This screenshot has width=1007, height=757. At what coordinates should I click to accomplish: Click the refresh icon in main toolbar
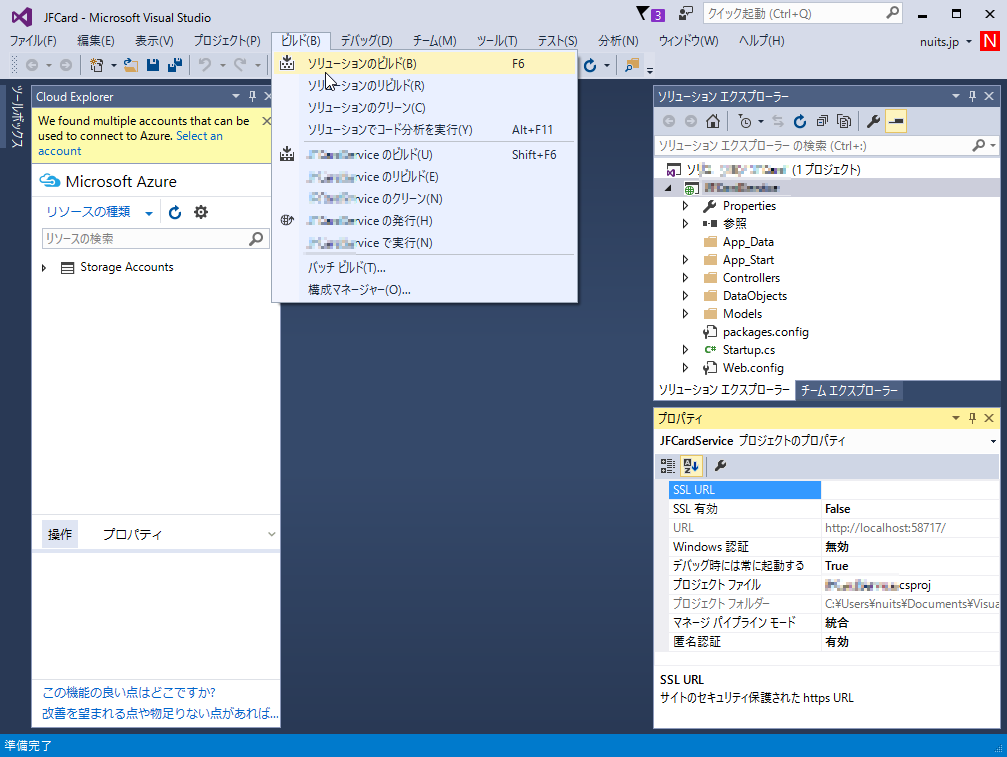click(x=590, y=65)
